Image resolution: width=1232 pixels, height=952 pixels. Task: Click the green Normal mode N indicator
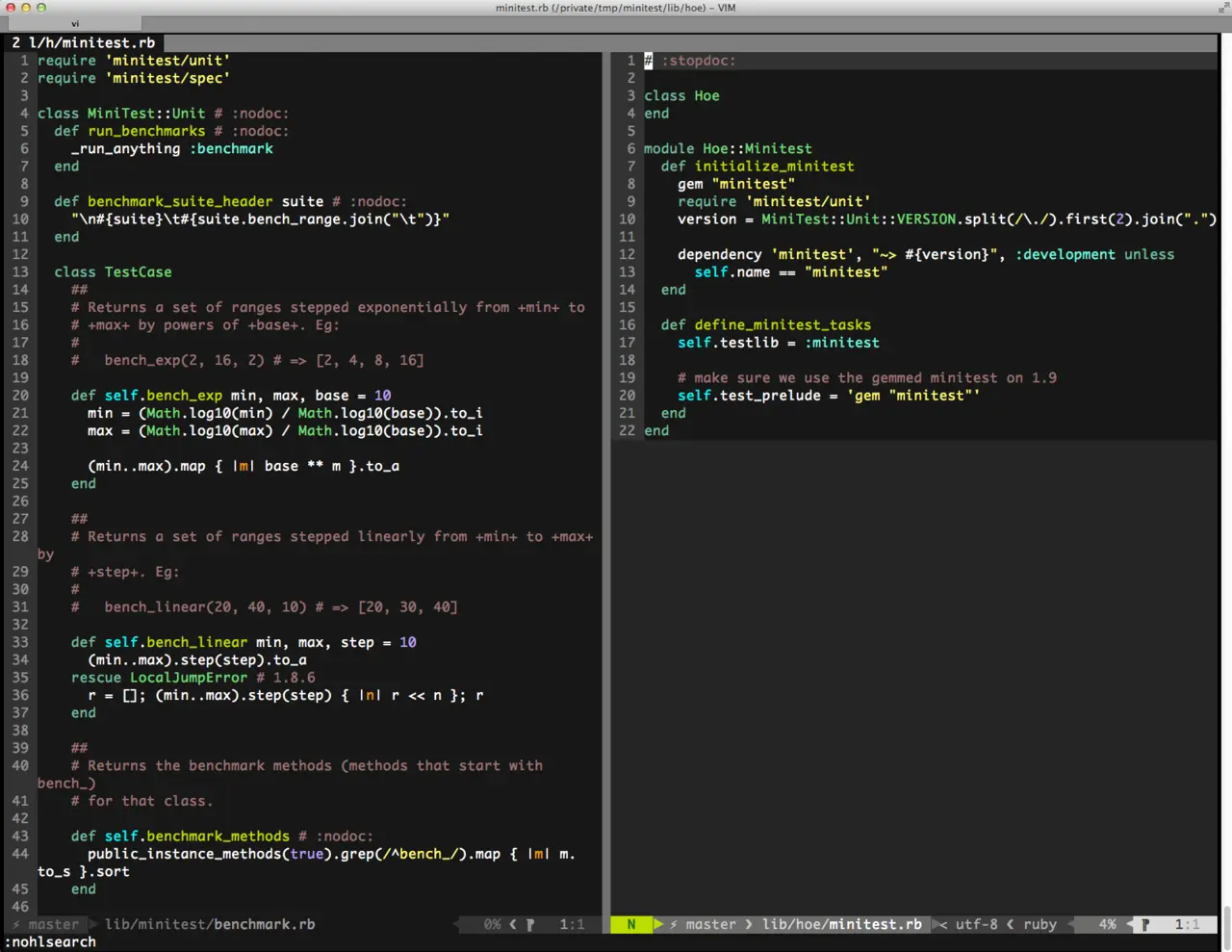630,924
